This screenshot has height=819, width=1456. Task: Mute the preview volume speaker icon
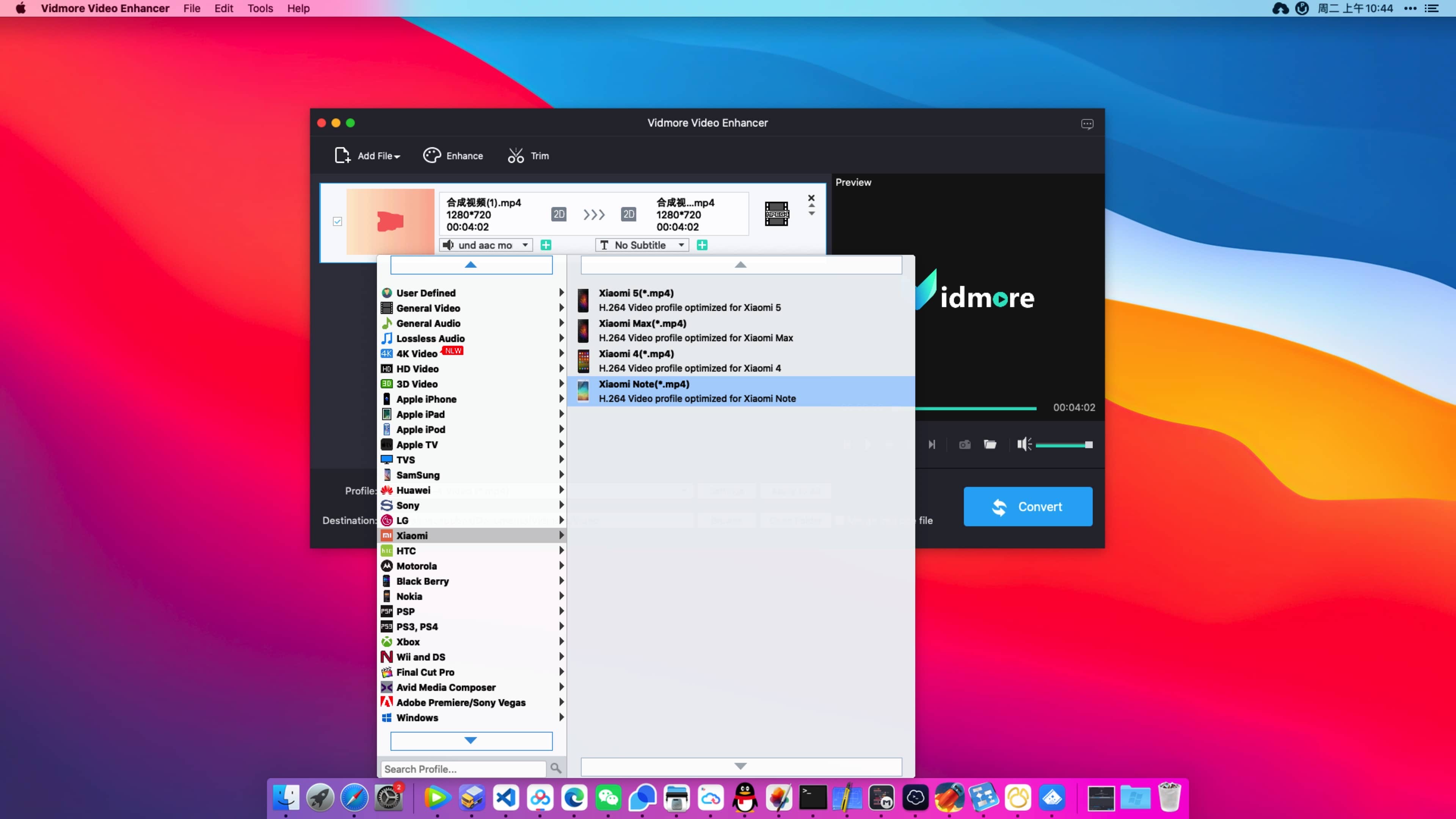point(1024,444)
